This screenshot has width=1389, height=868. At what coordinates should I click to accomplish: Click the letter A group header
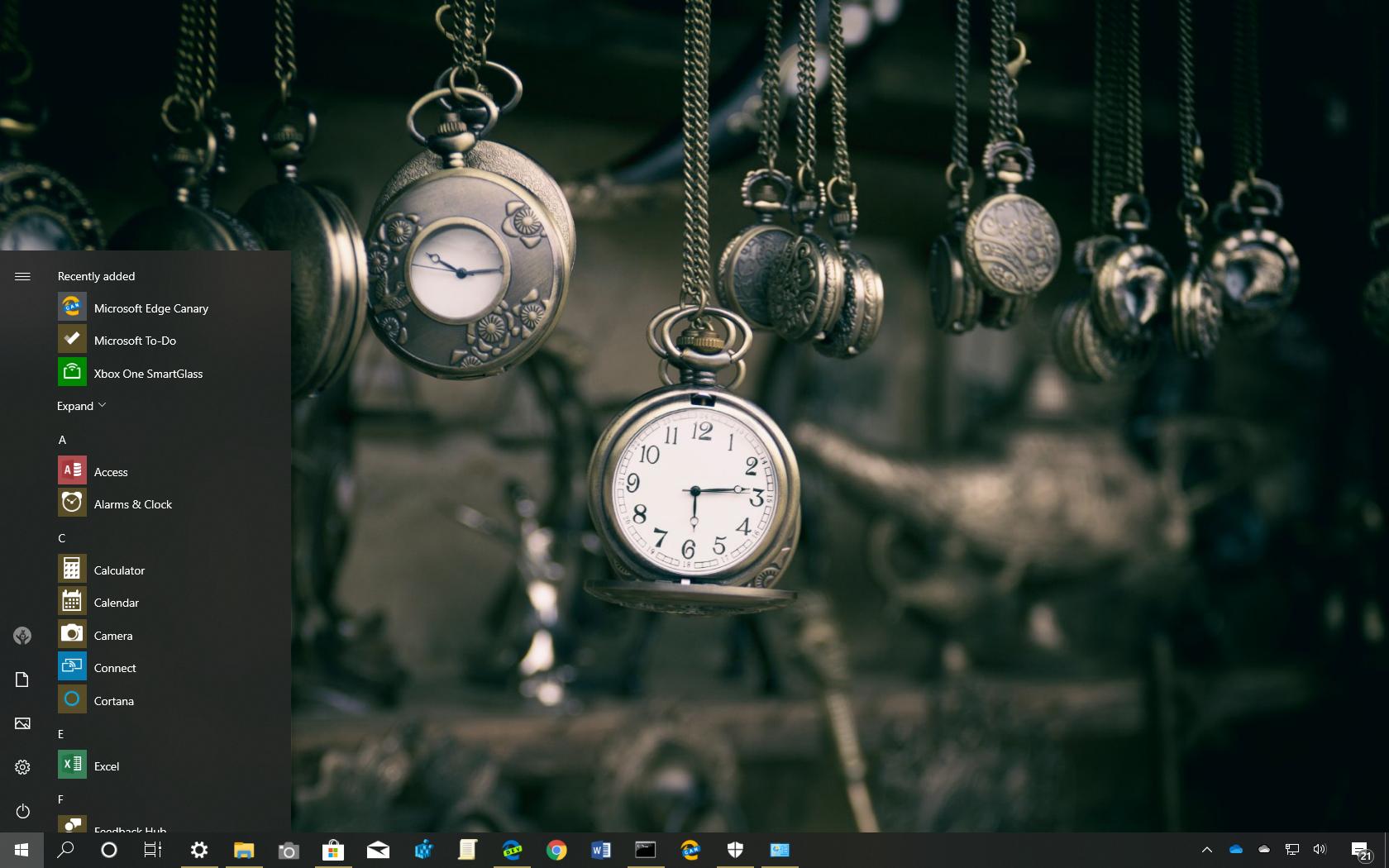click(x=62, y=440)
